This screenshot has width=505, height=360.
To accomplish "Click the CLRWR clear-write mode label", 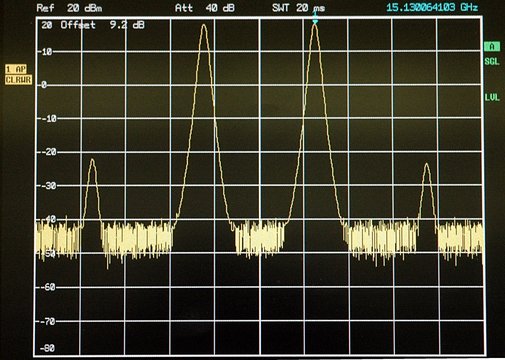I will [x=18, y=80].
